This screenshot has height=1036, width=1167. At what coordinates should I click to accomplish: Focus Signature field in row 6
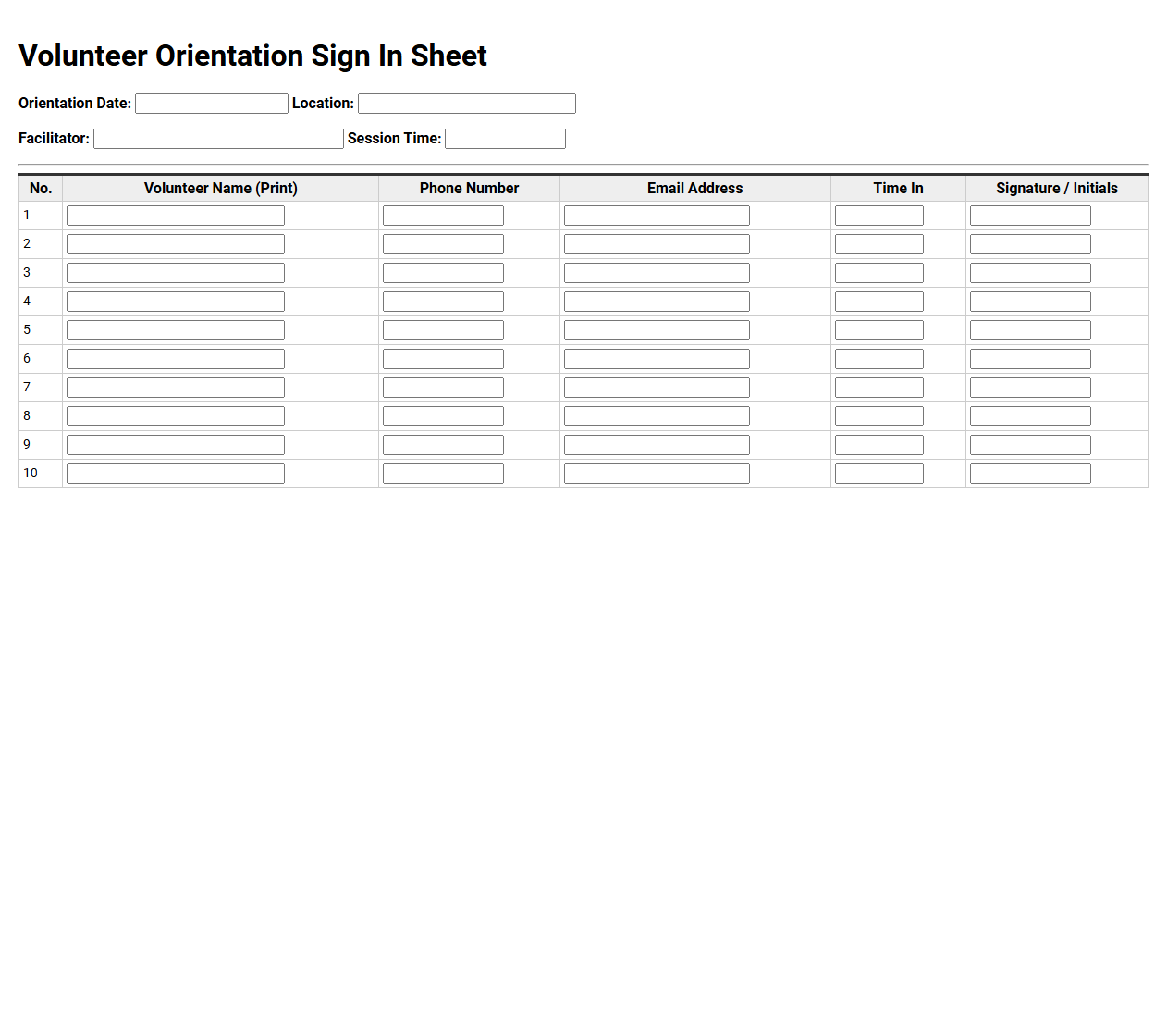coord(1030,359)
